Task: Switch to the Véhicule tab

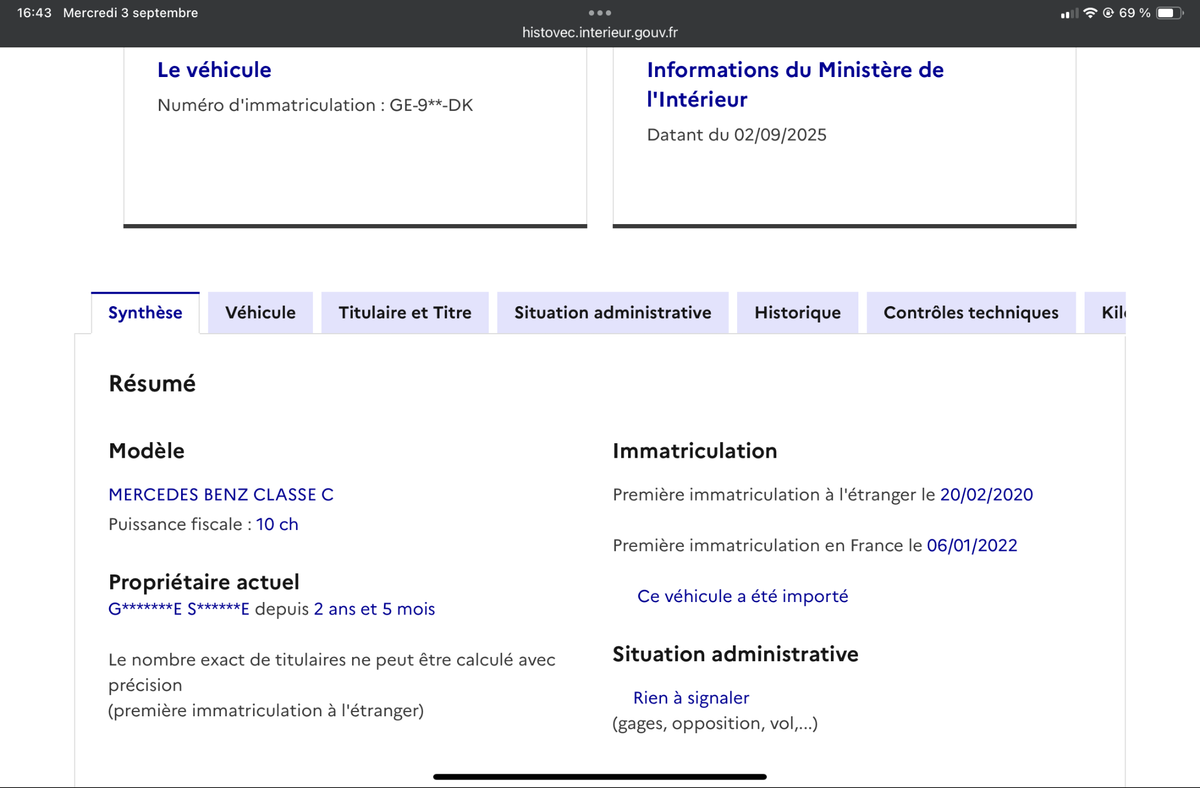Action: [260, 312]
